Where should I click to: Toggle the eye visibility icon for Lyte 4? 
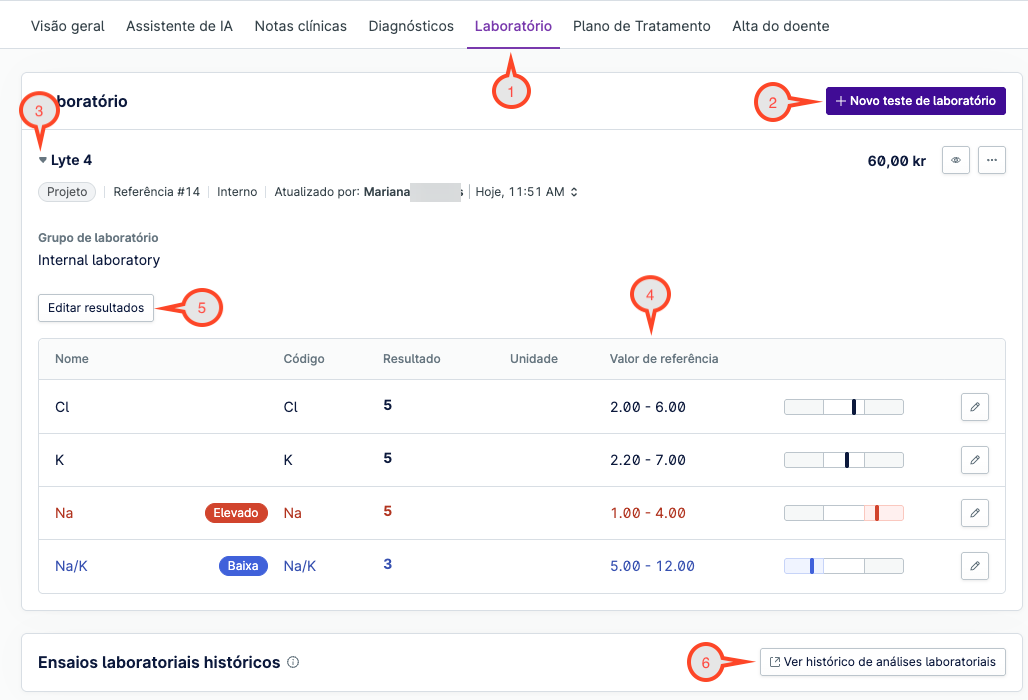pos(955,160)
